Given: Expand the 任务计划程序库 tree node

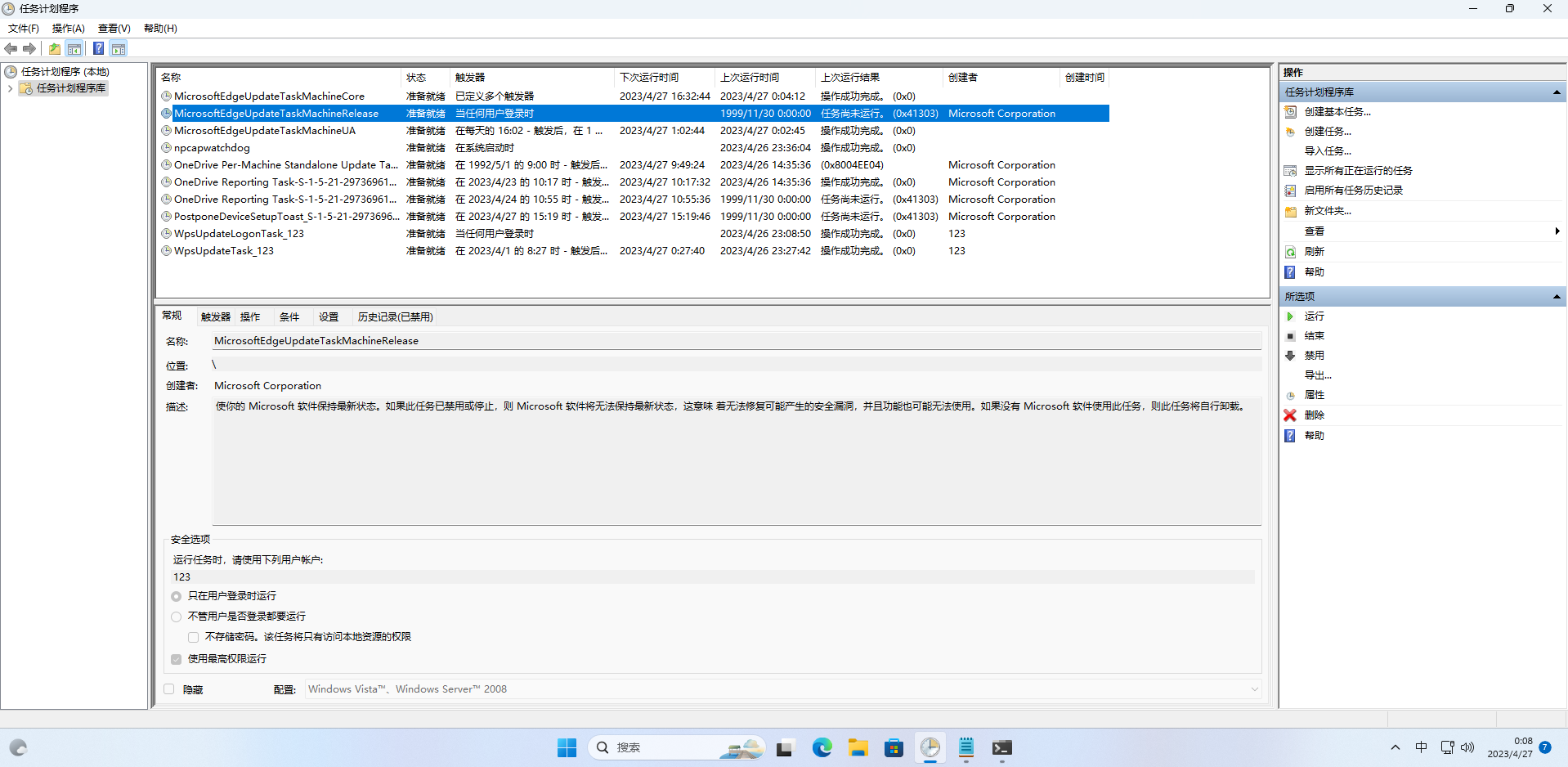Looking at the screenshot, I should [x=10, y=88].
